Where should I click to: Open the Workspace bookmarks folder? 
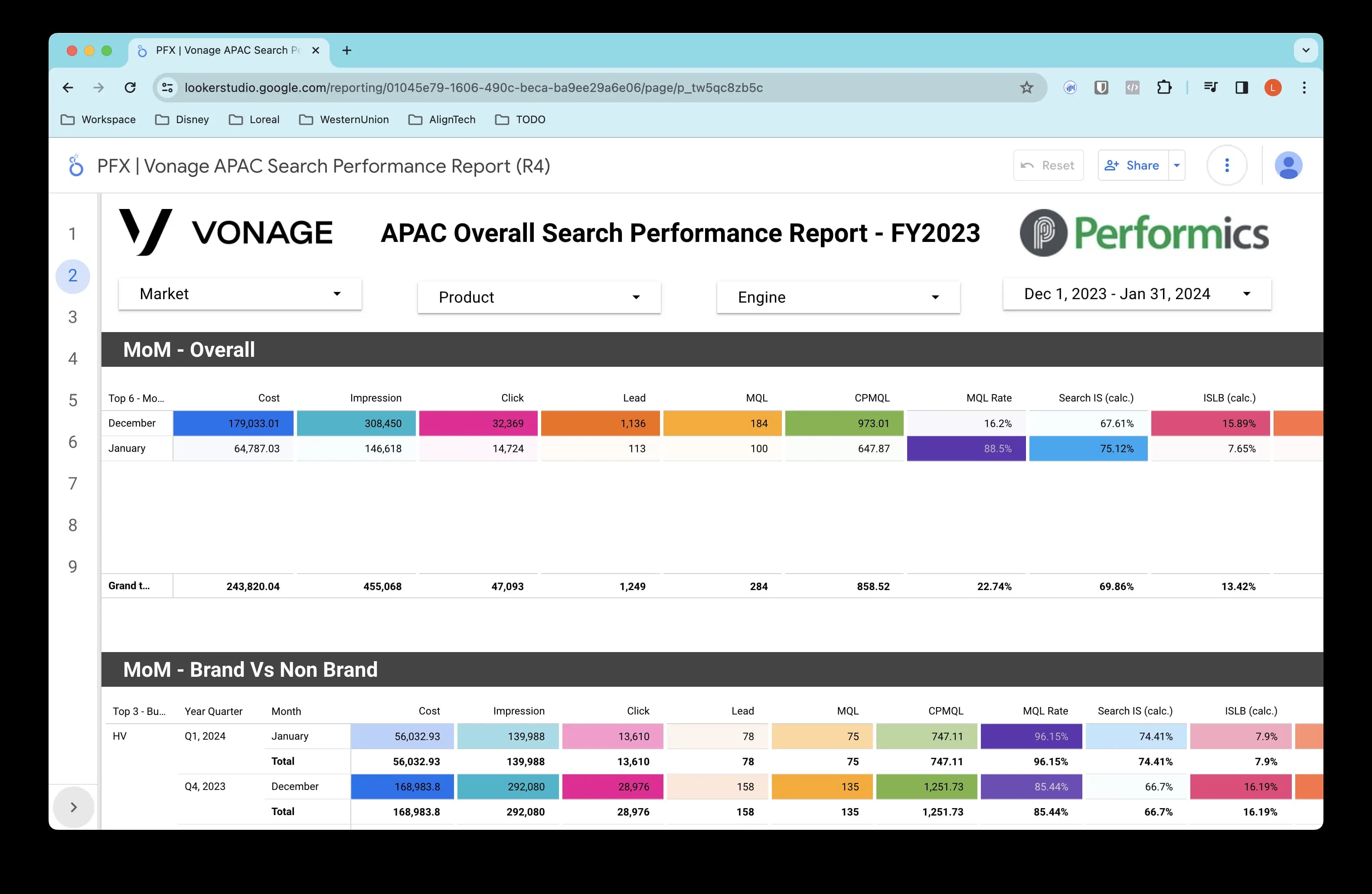[98, 119]
